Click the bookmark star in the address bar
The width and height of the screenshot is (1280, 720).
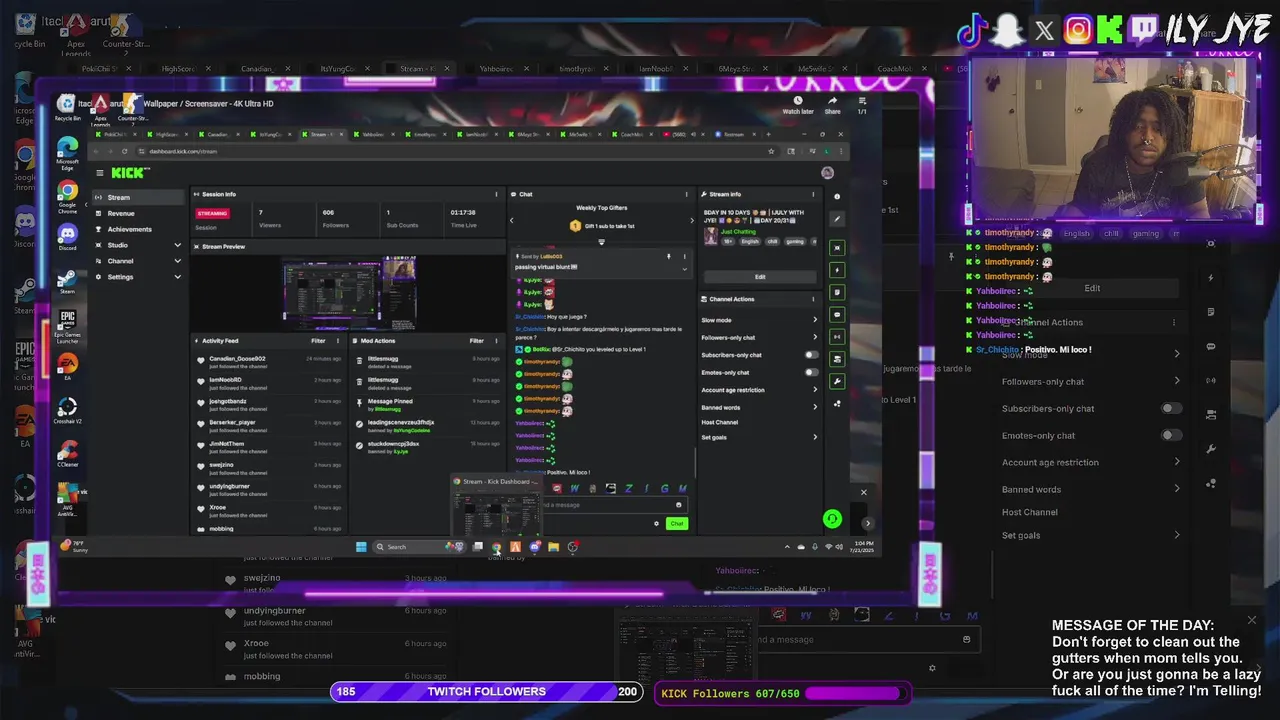pos(771,151)
